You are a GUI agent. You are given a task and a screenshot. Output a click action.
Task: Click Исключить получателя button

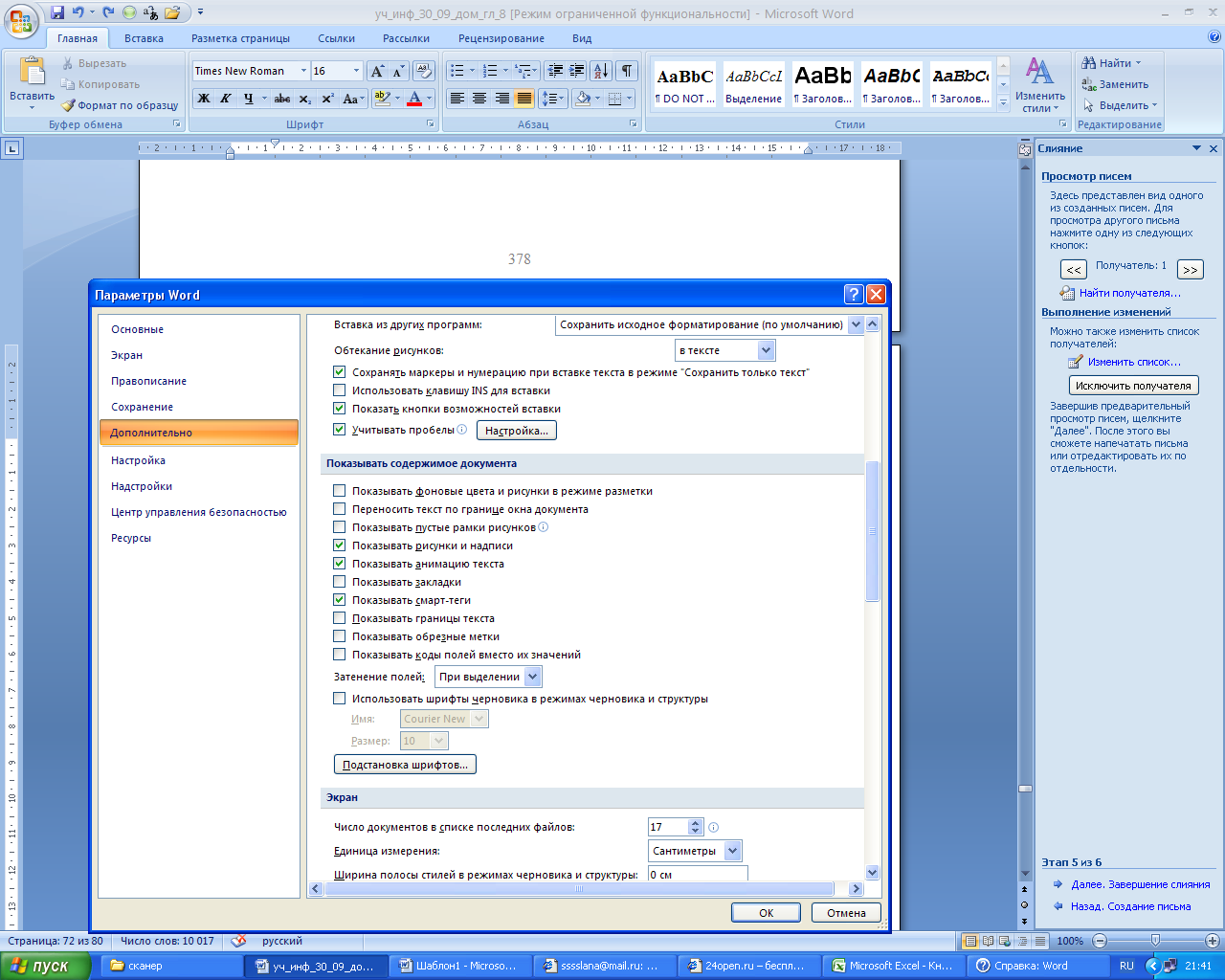coord(1133,386)
